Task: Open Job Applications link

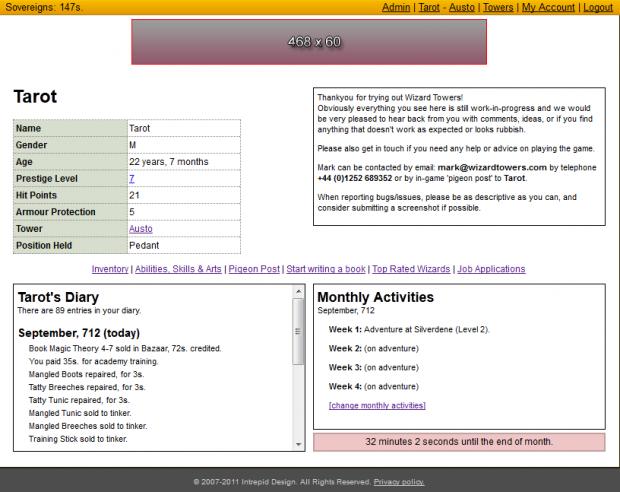Action: (491, 269)
